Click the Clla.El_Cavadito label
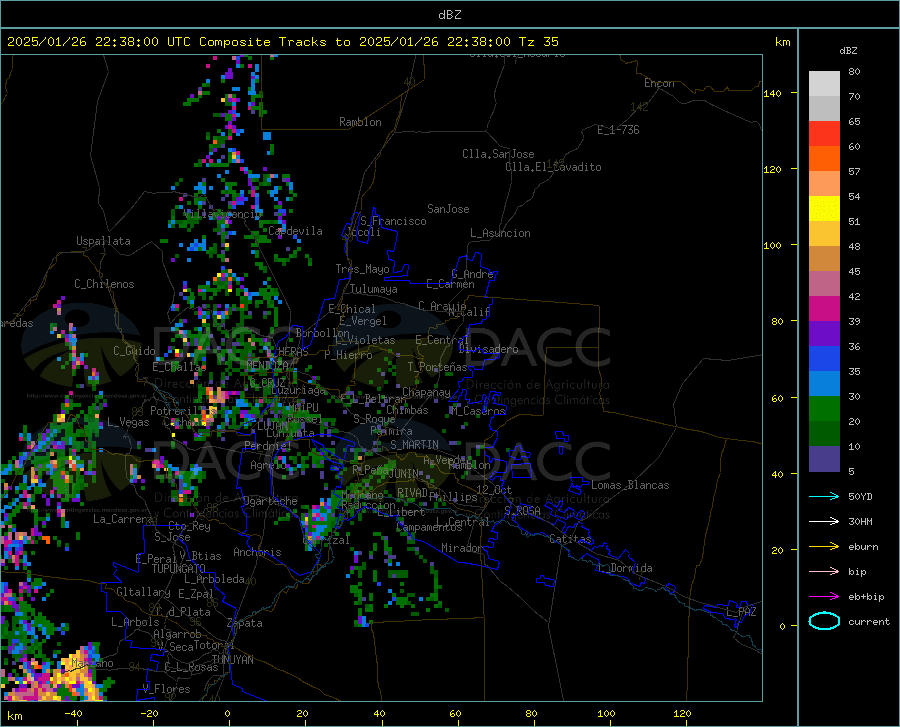 point(553,167)
